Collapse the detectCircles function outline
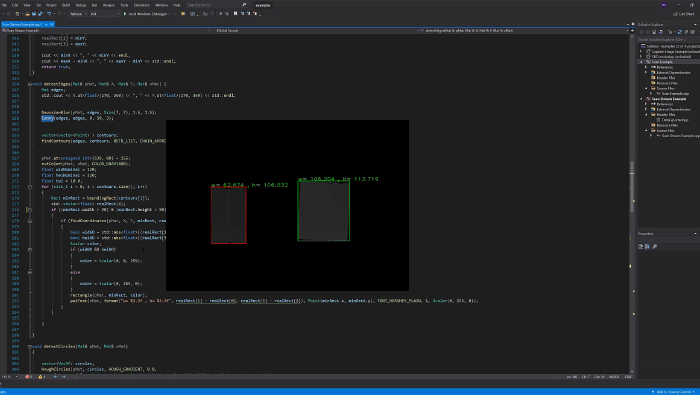 [30, 346]
